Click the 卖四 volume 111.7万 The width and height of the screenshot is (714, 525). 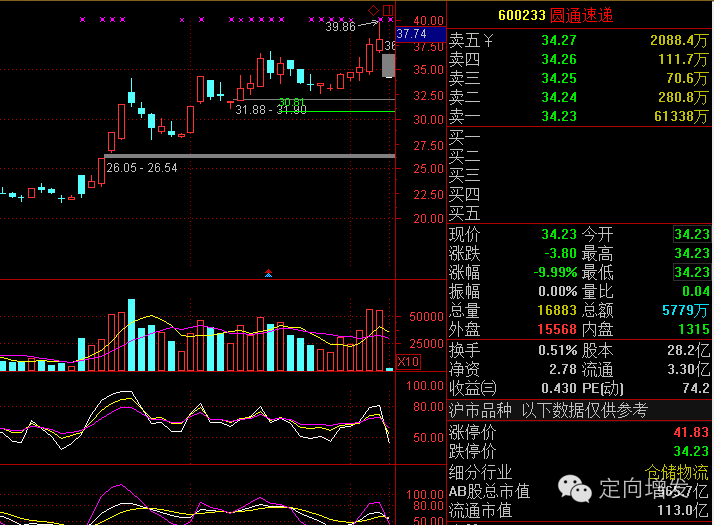(x=683, y=60)
